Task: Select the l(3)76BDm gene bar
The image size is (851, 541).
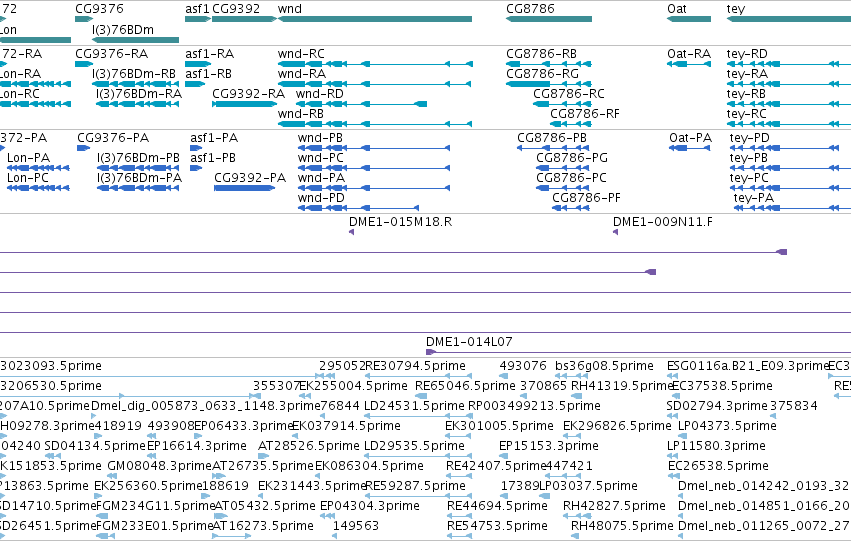Action: tap(136, 40)
